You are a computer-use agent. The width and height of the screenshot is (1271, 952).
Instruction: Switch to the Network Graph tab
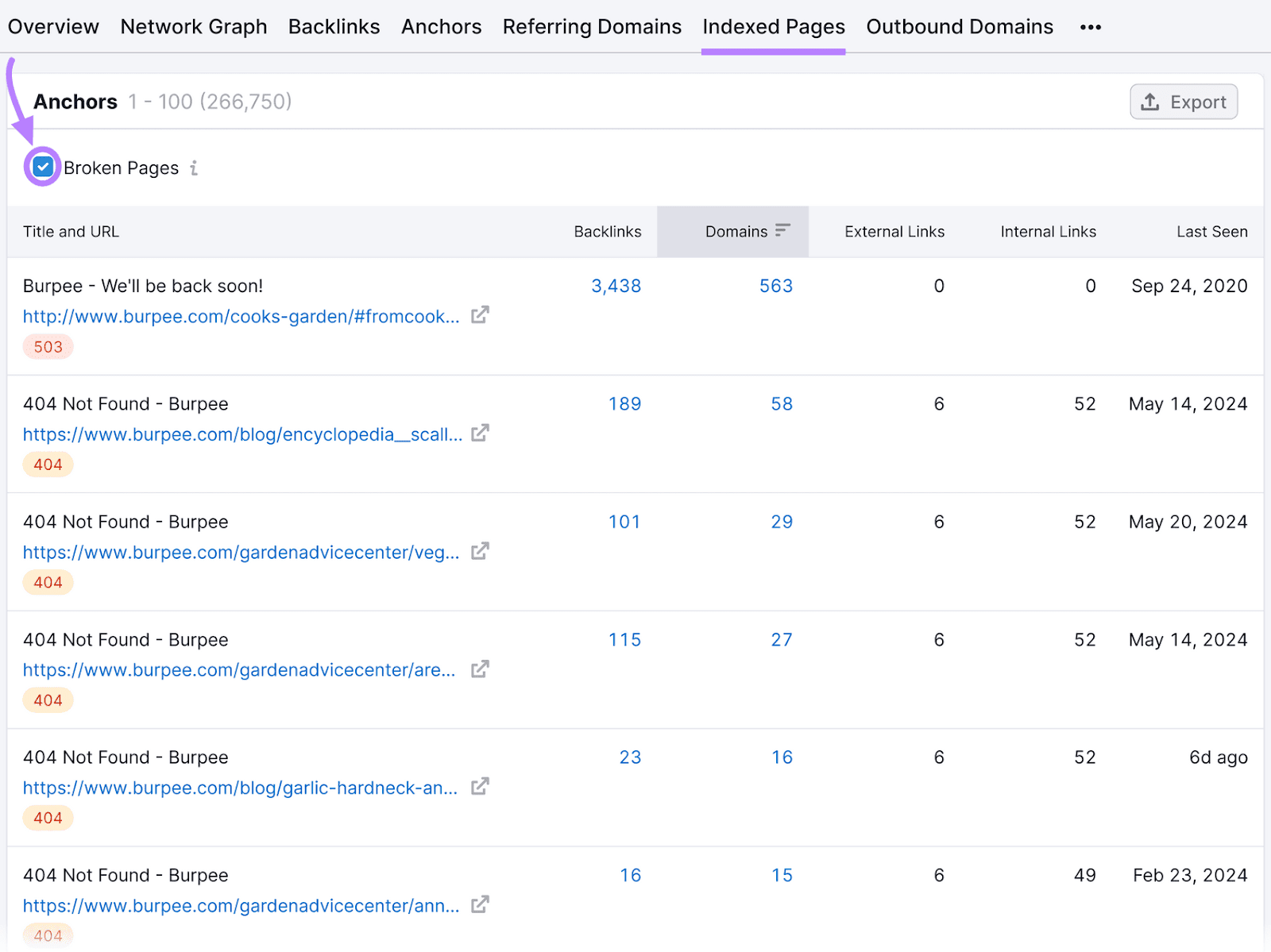tap(193, 26)
